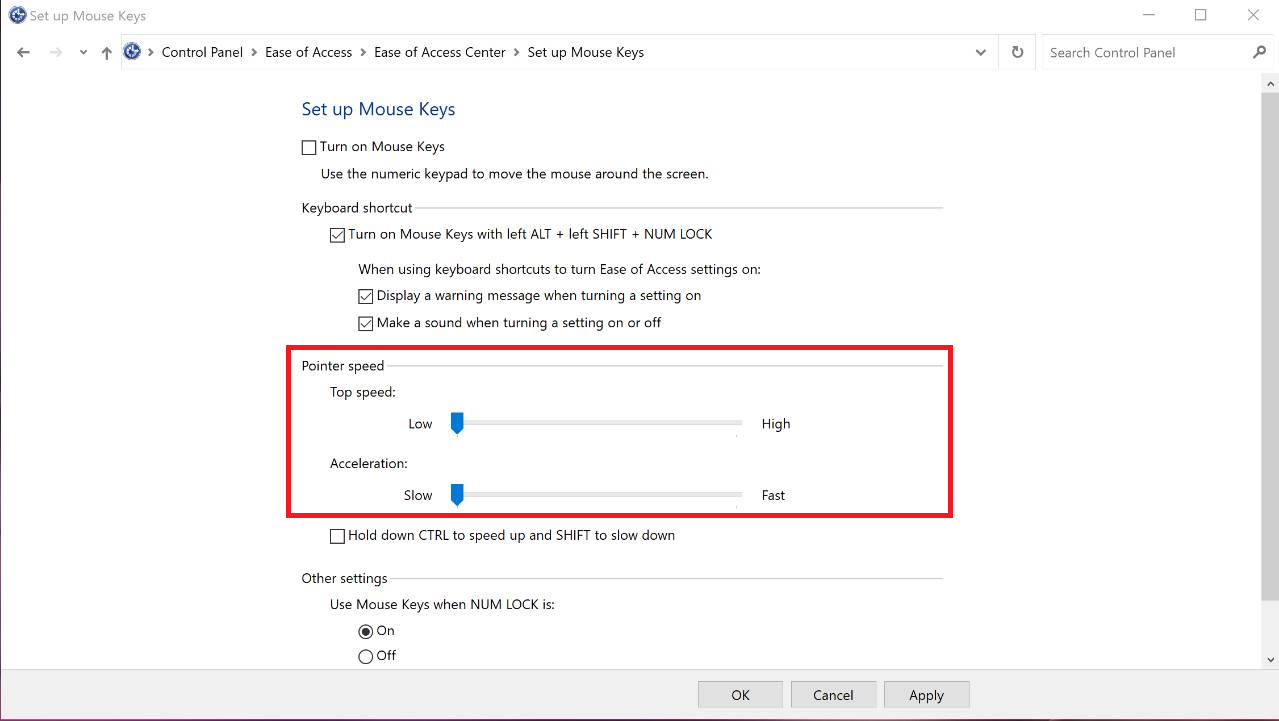Go to Control Panel breadcrumb

[x=202, y=53]
